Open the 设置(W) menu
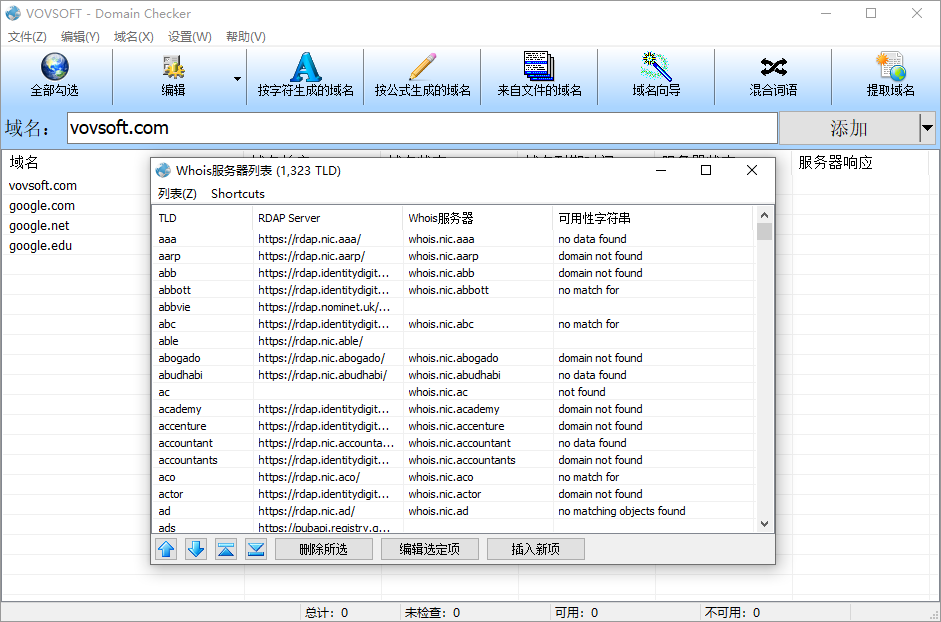The height and width of the screenshot is (622, 941). [190, 37]
